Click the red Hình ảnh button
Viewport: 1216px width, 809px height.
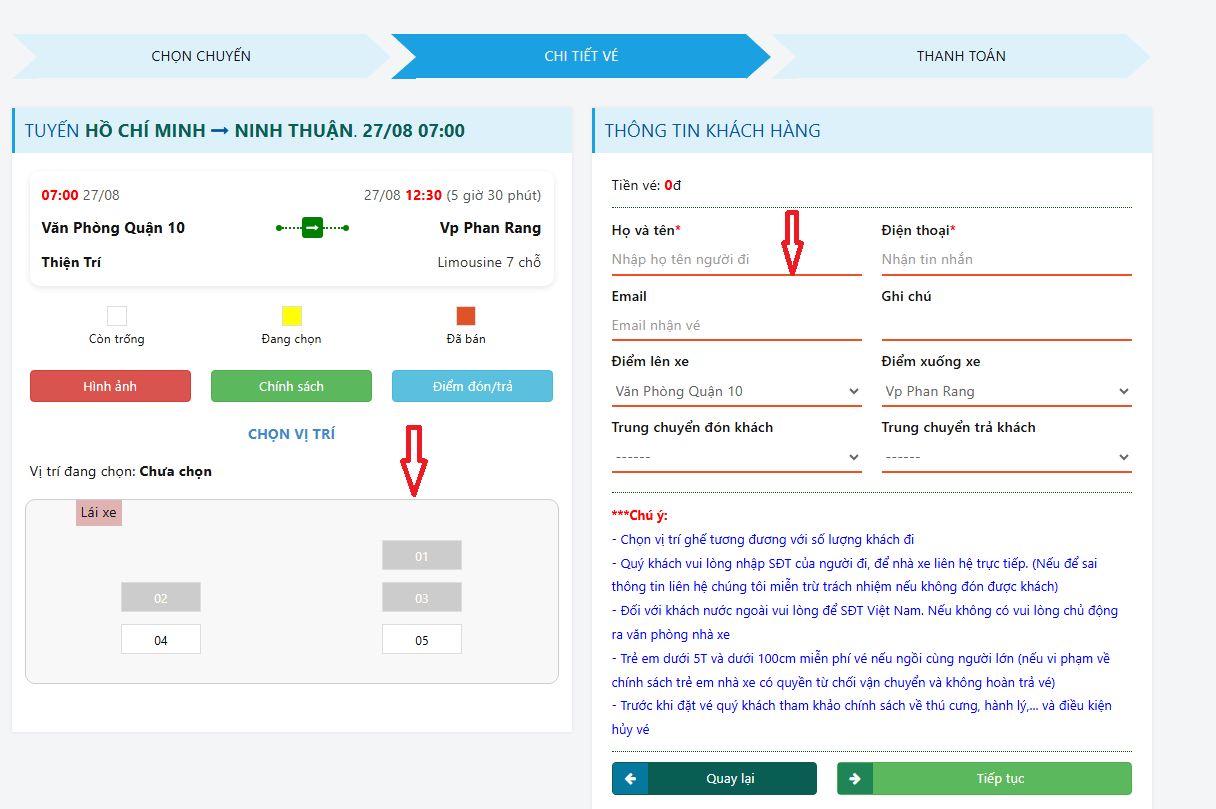coord(110,386)
